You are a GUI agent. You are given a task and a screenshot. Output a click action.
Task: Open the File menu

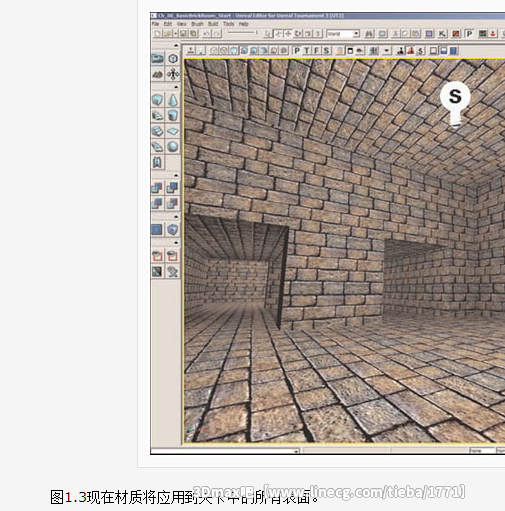tap(155, 24)
